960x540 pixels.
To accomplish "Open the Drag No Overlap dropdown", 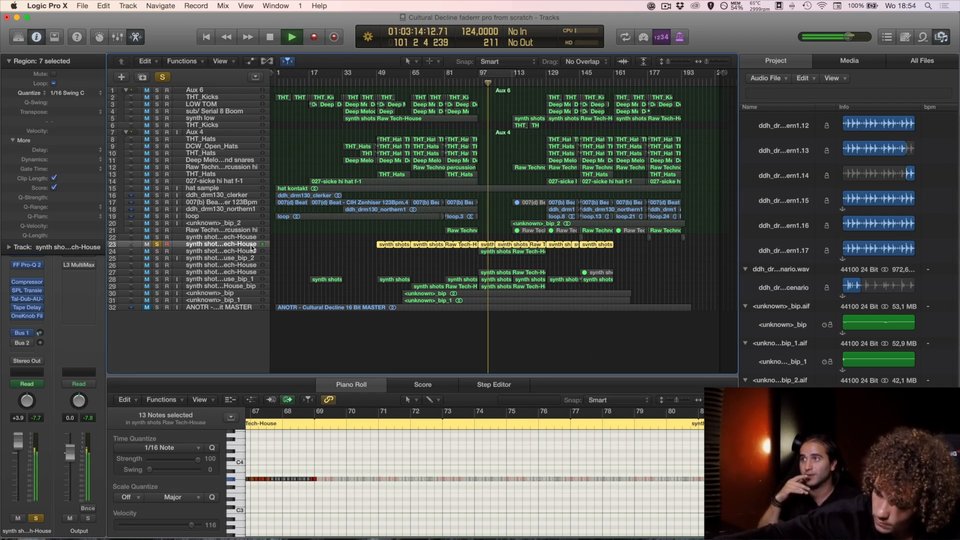I will pos(585,61).
